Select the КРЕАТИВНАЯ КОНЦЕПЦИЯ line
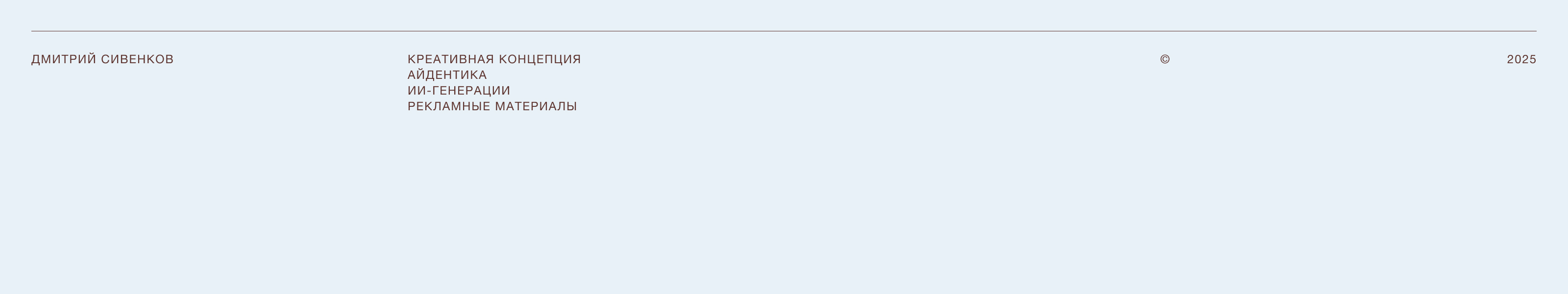Viewport: 1568px width, 294px height. point(494,59)
